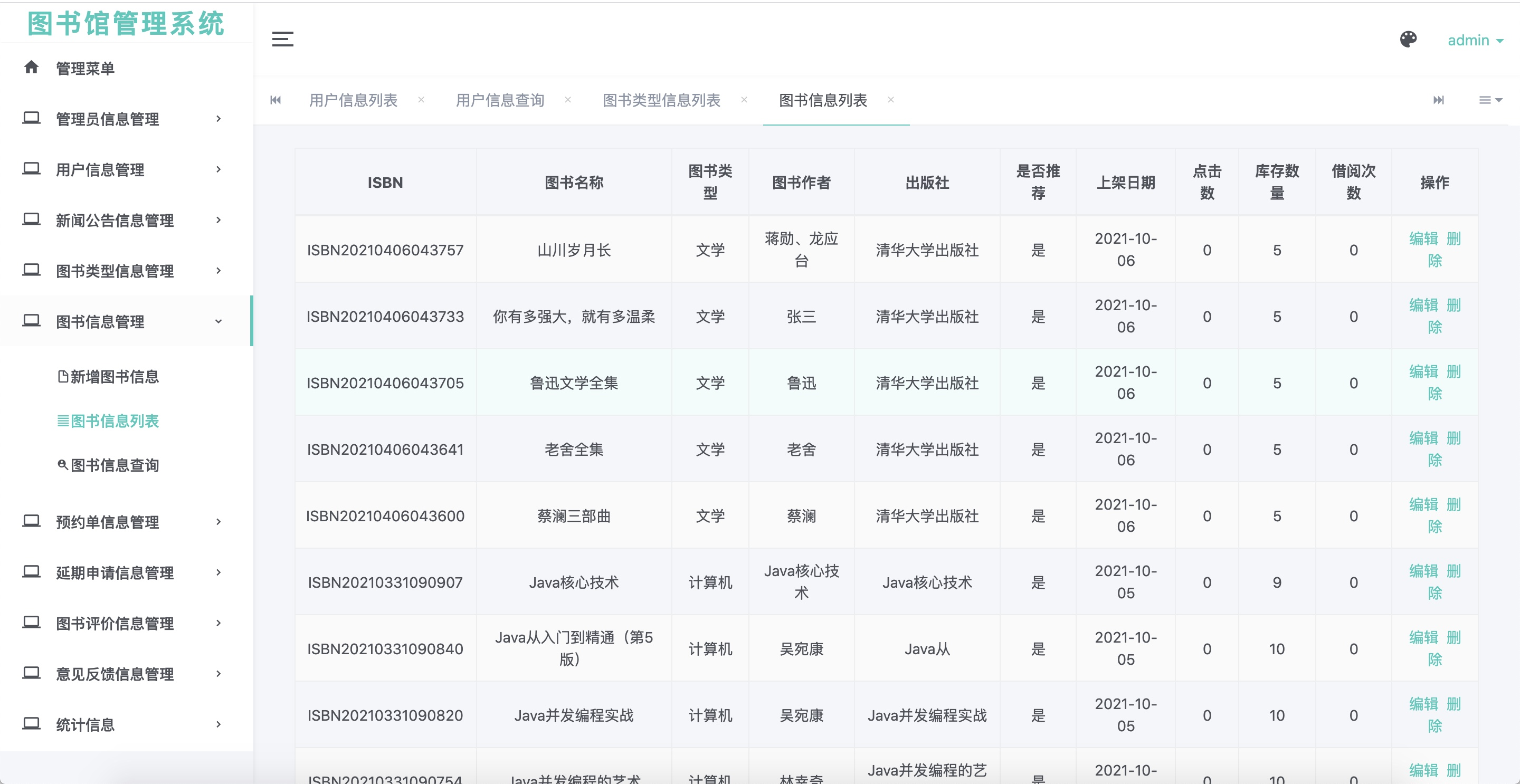
Task: Expand the 意见反馈信息管理 menu chevron
Action: click(219, 674)
